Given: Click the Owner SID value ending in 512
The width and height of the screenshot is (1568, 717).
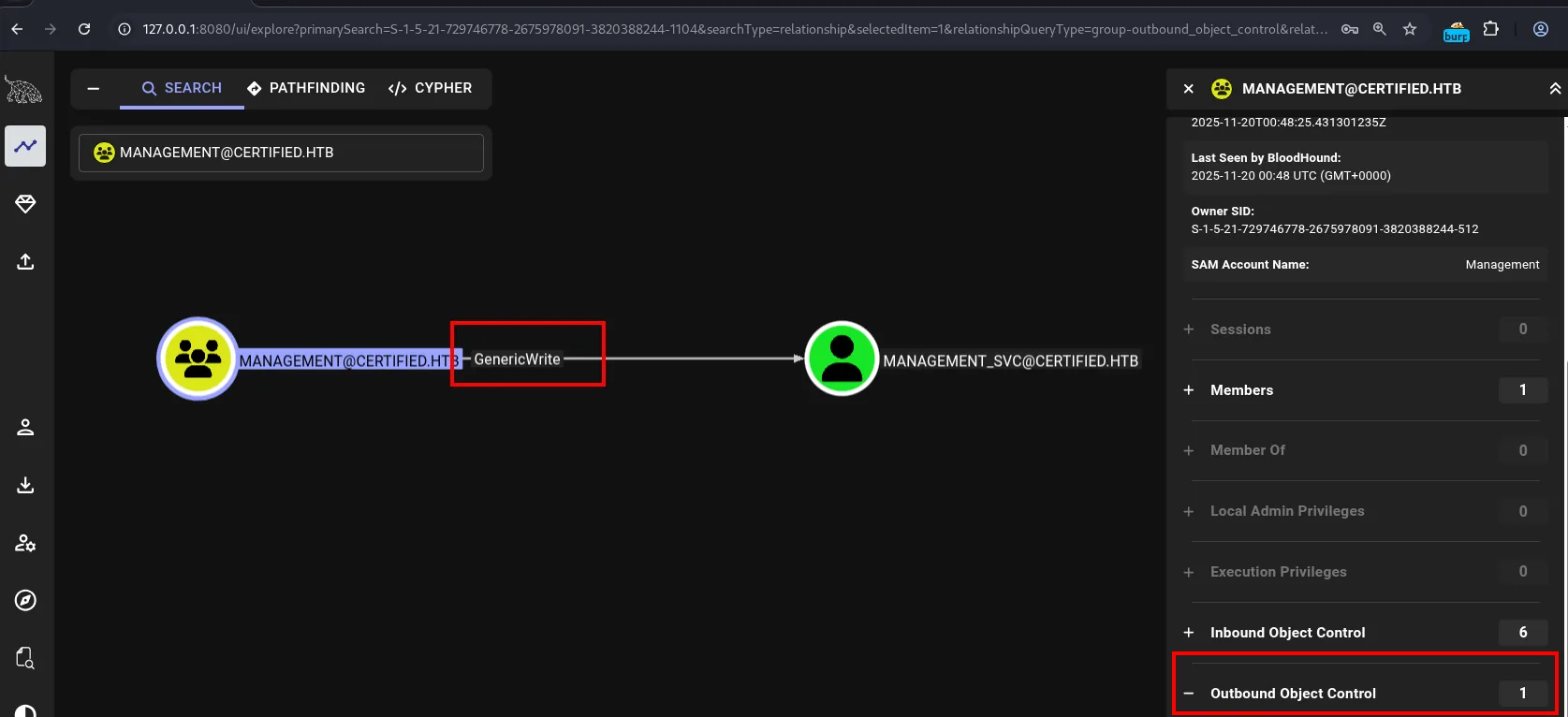Looking at the screenshot, I should 1335,229.
